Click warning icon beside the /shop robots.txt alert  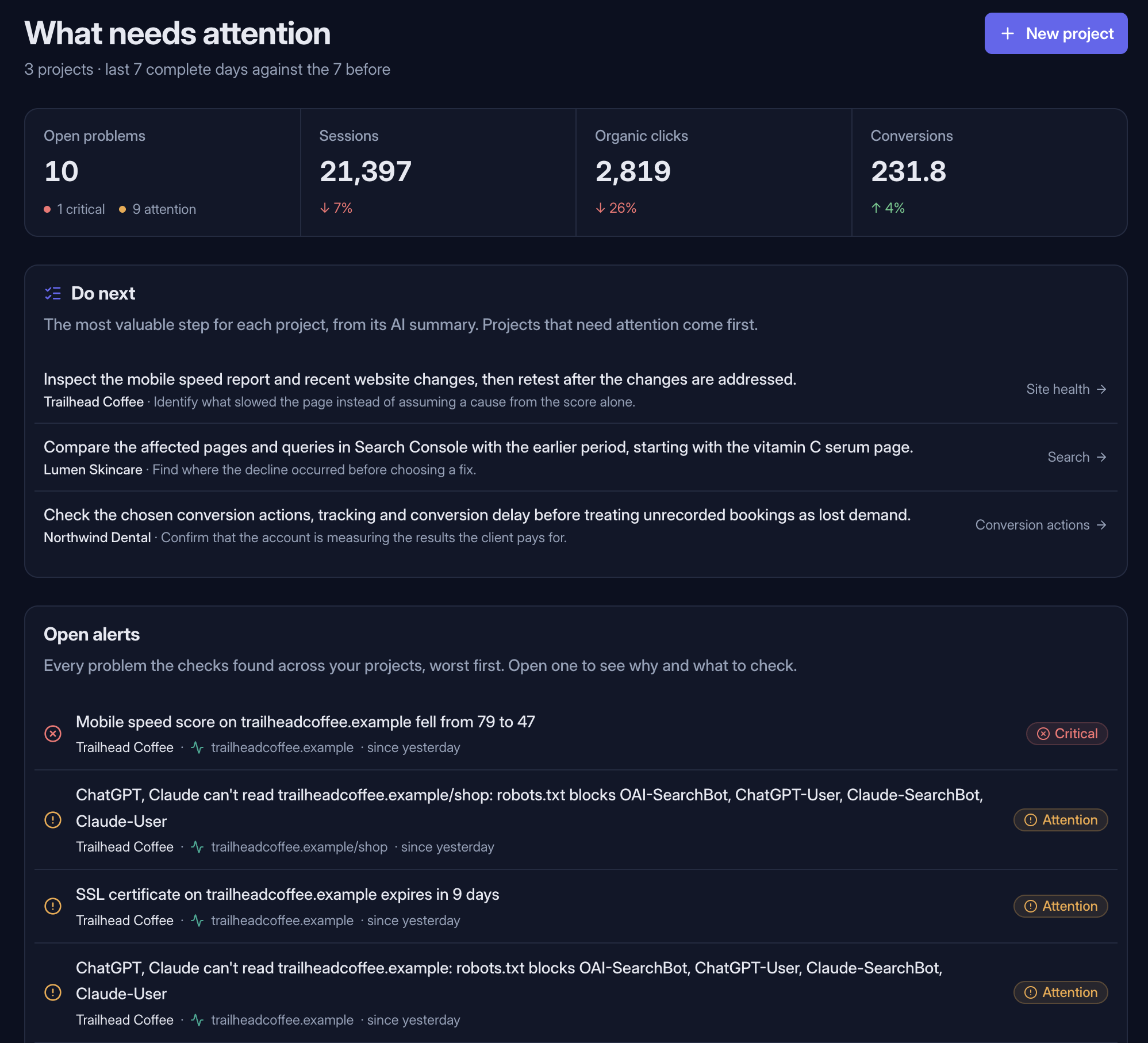coord(53,820)
